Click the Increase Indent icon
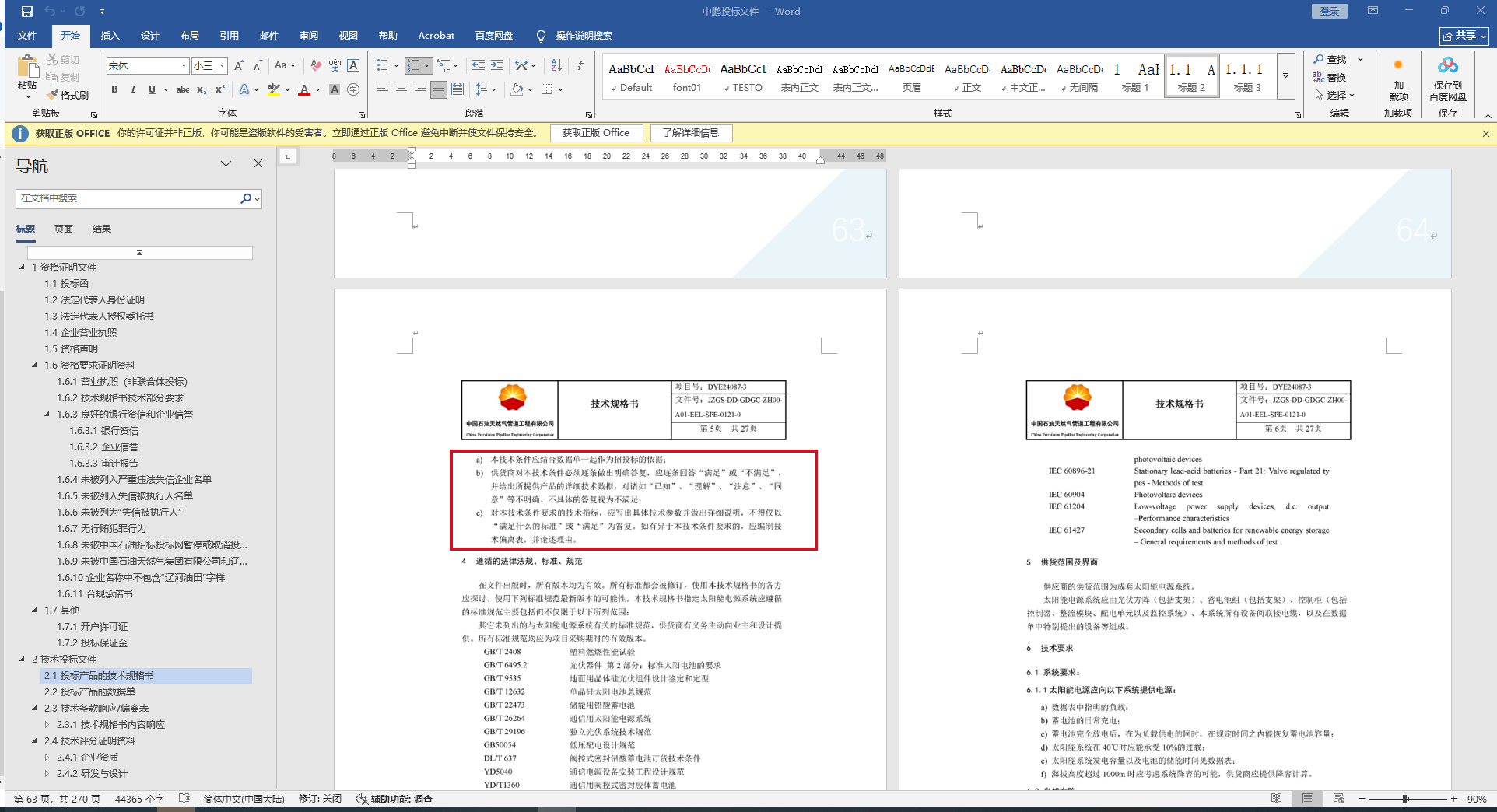The image size is (1497, 812). point(497,66)
